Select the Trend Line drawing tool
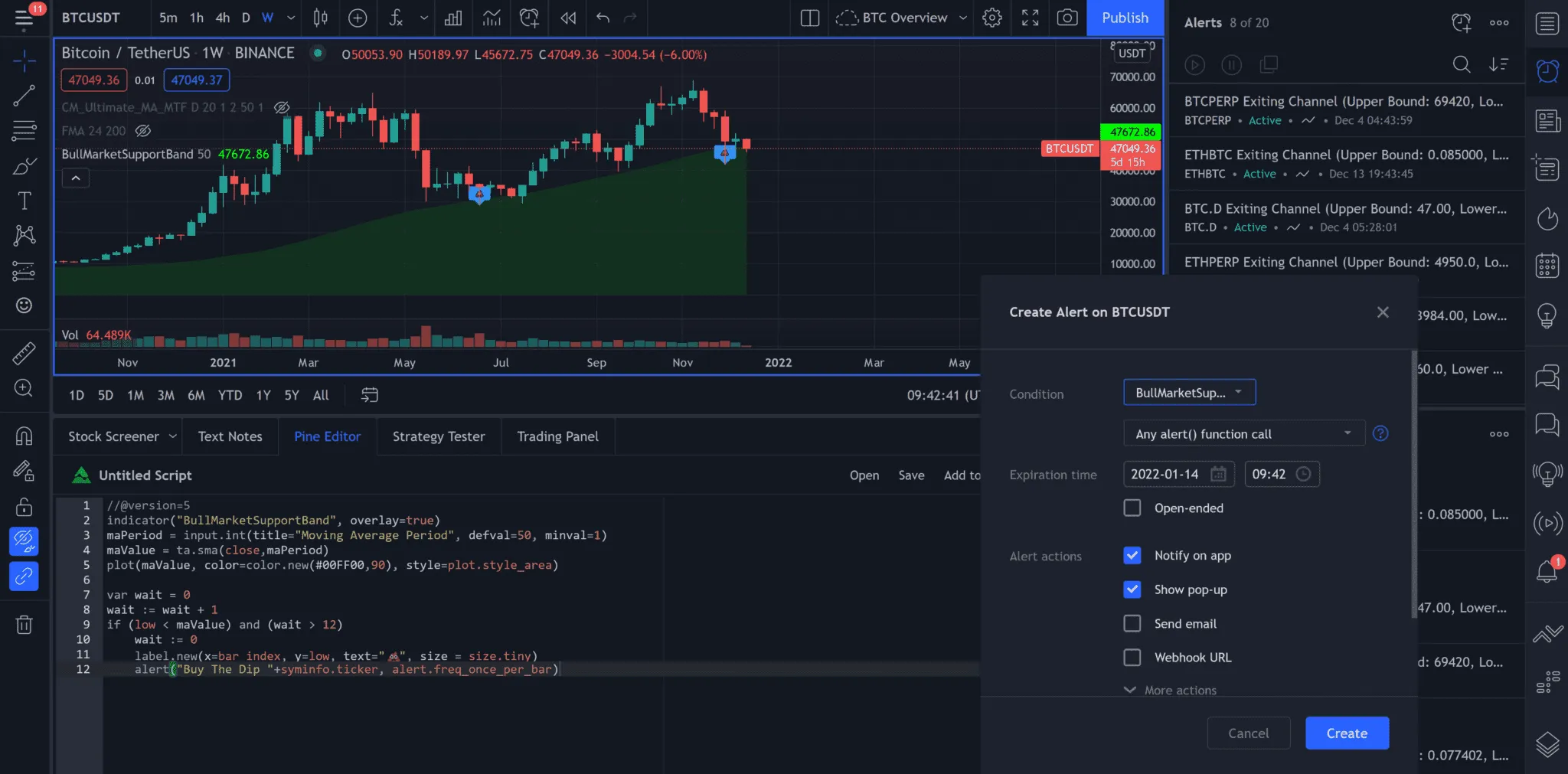 tap(24, 95)
